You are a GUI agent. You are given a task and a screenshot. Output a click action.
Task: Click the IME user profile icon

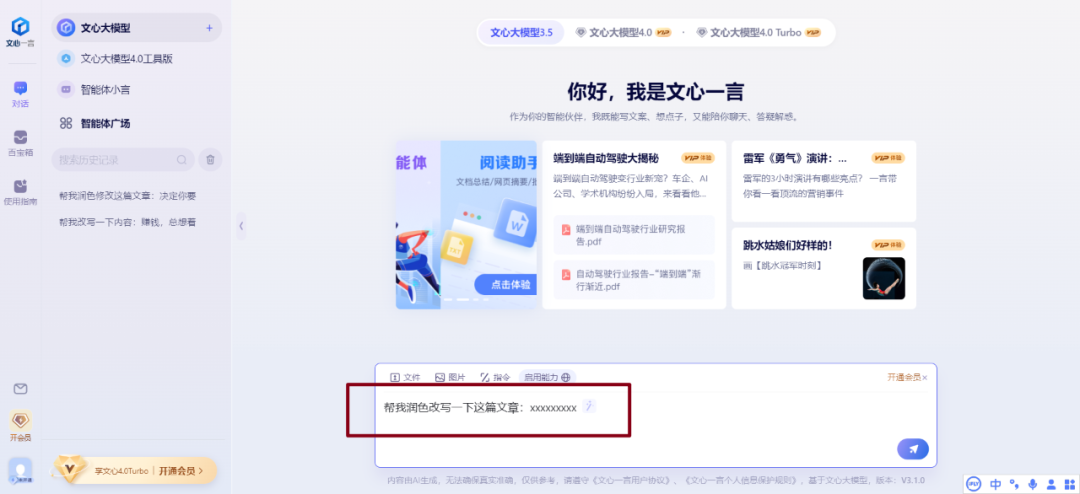[x=1051, y=484]
